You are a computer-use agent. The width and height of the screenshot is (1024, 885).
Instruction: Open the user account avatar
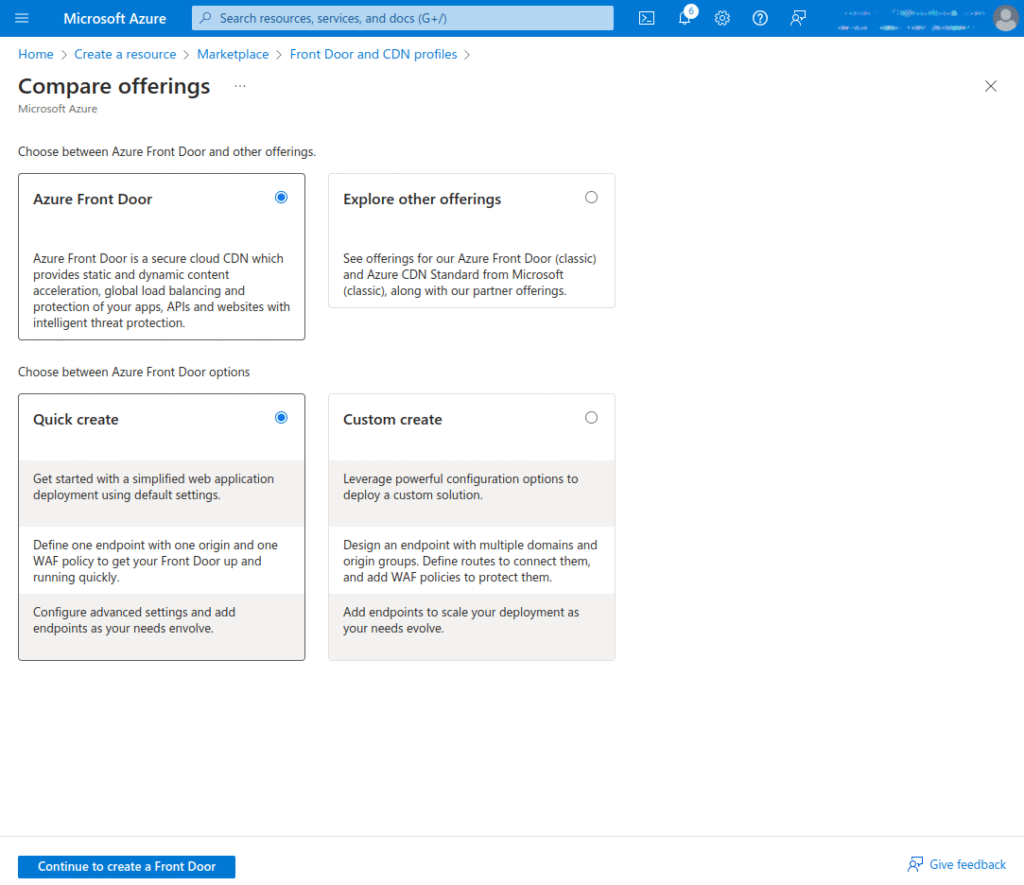1005,18
